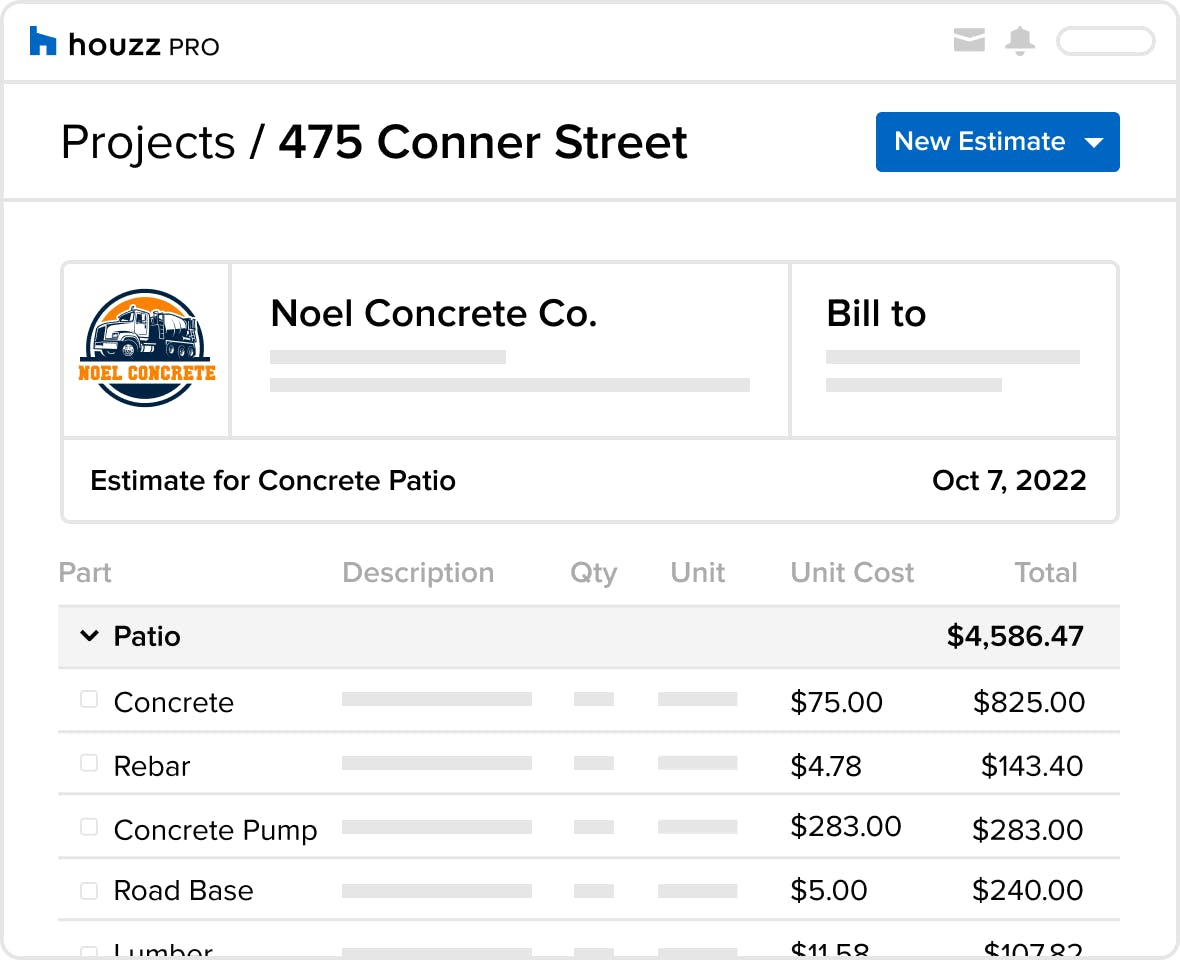Collapse the Patio section chevron

[x=90, y=636]
